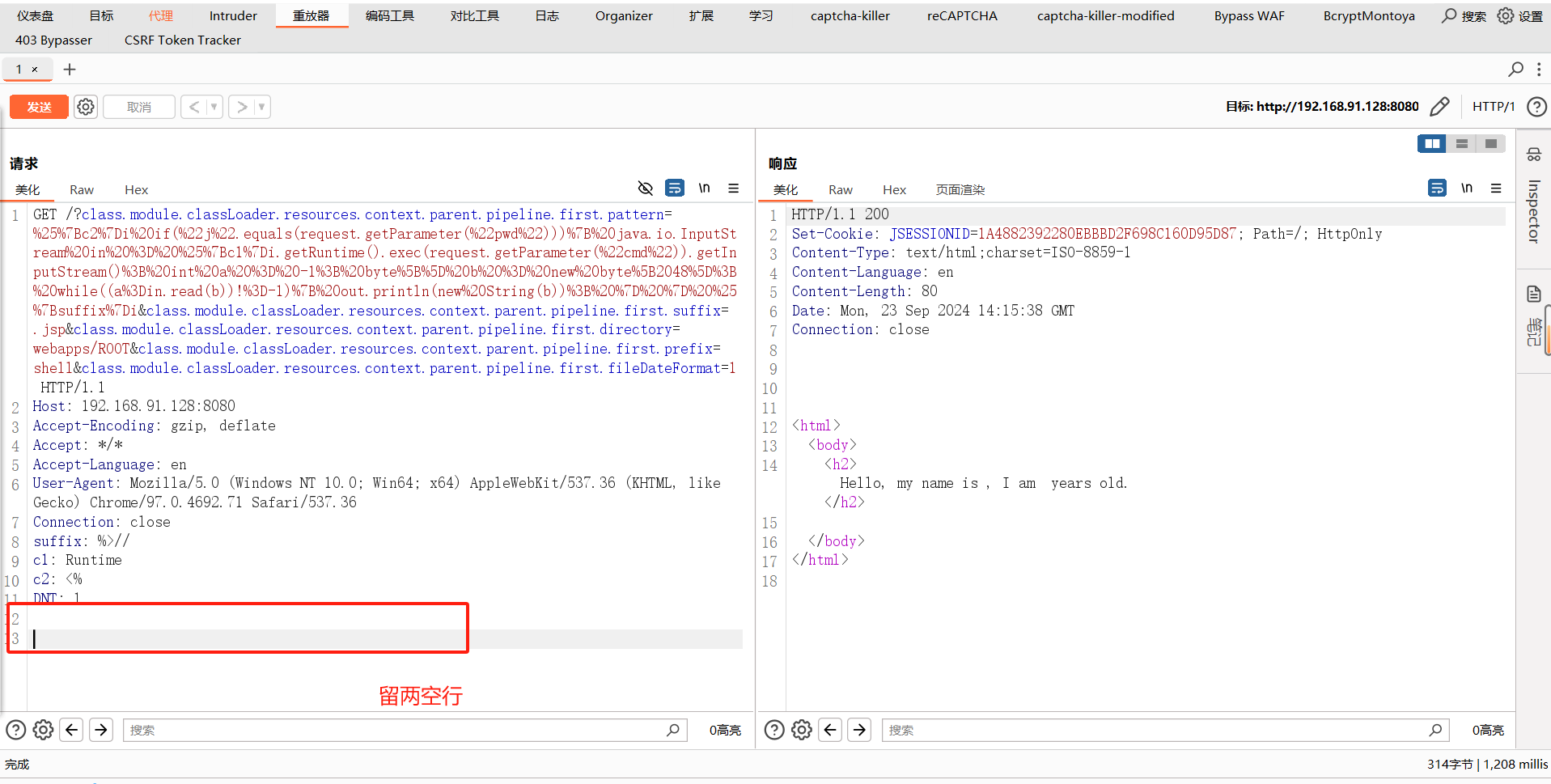1551x784 pixels.
Task: Open Burp settings (设置)
Action: tap(1520, 16)
